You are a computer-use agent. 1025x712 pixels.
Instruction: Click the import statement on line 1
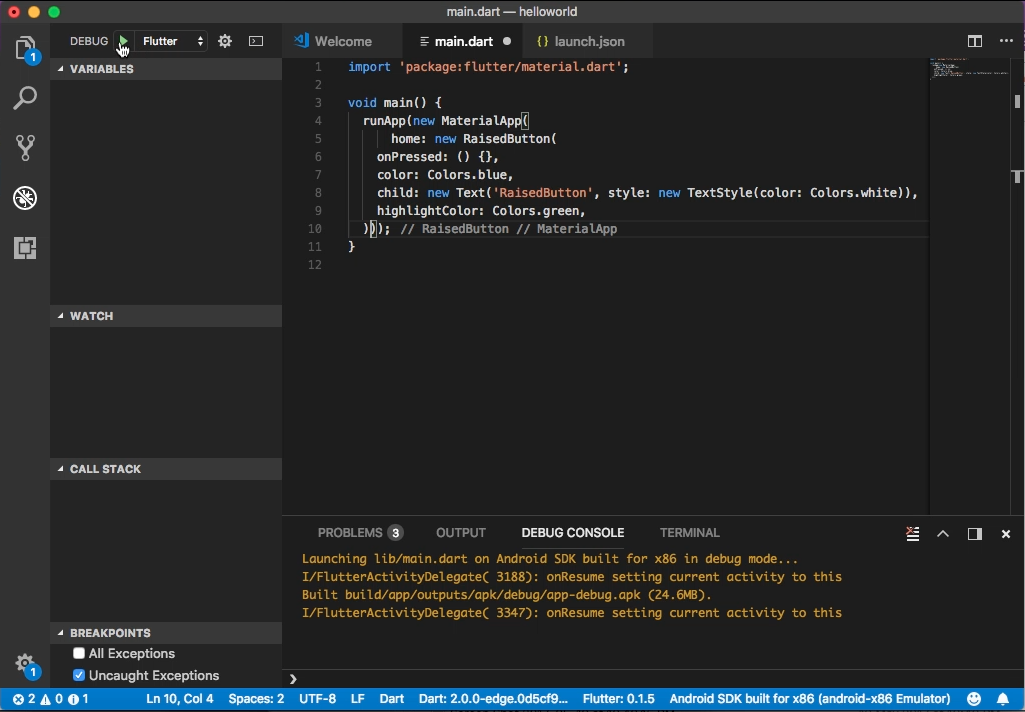tap(488, 67)
